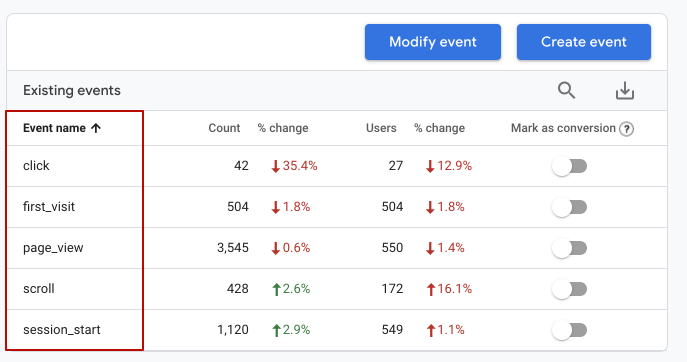The width and height of the screenshot is (687, 362).
Task: Click the Create event button
Action: [x=584, y=42]
